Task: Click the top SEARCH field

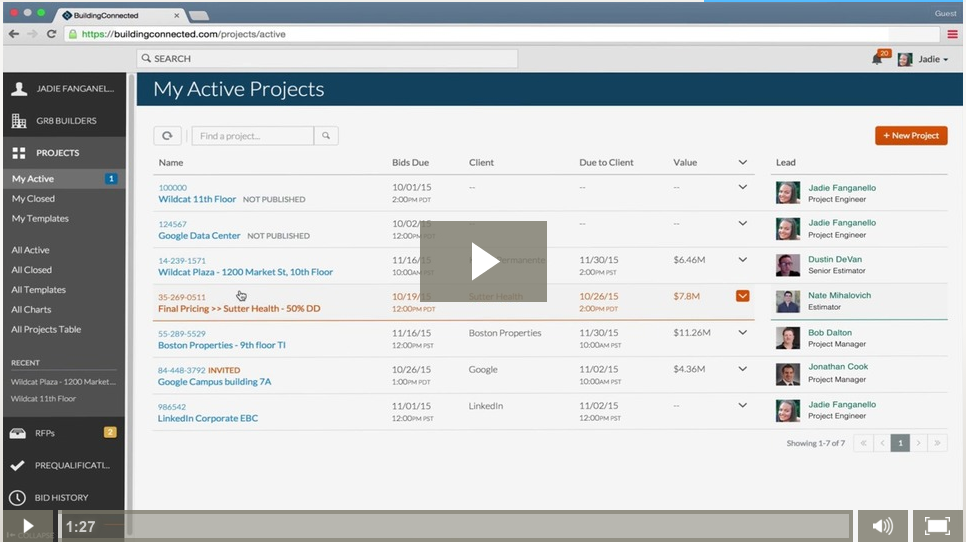Action: tap(327, 59)
